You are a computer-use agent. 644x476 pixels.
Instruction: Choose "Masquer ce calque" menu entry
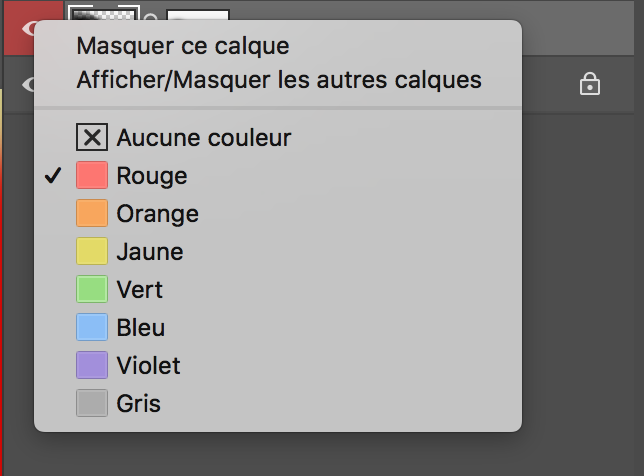[182, 46]
